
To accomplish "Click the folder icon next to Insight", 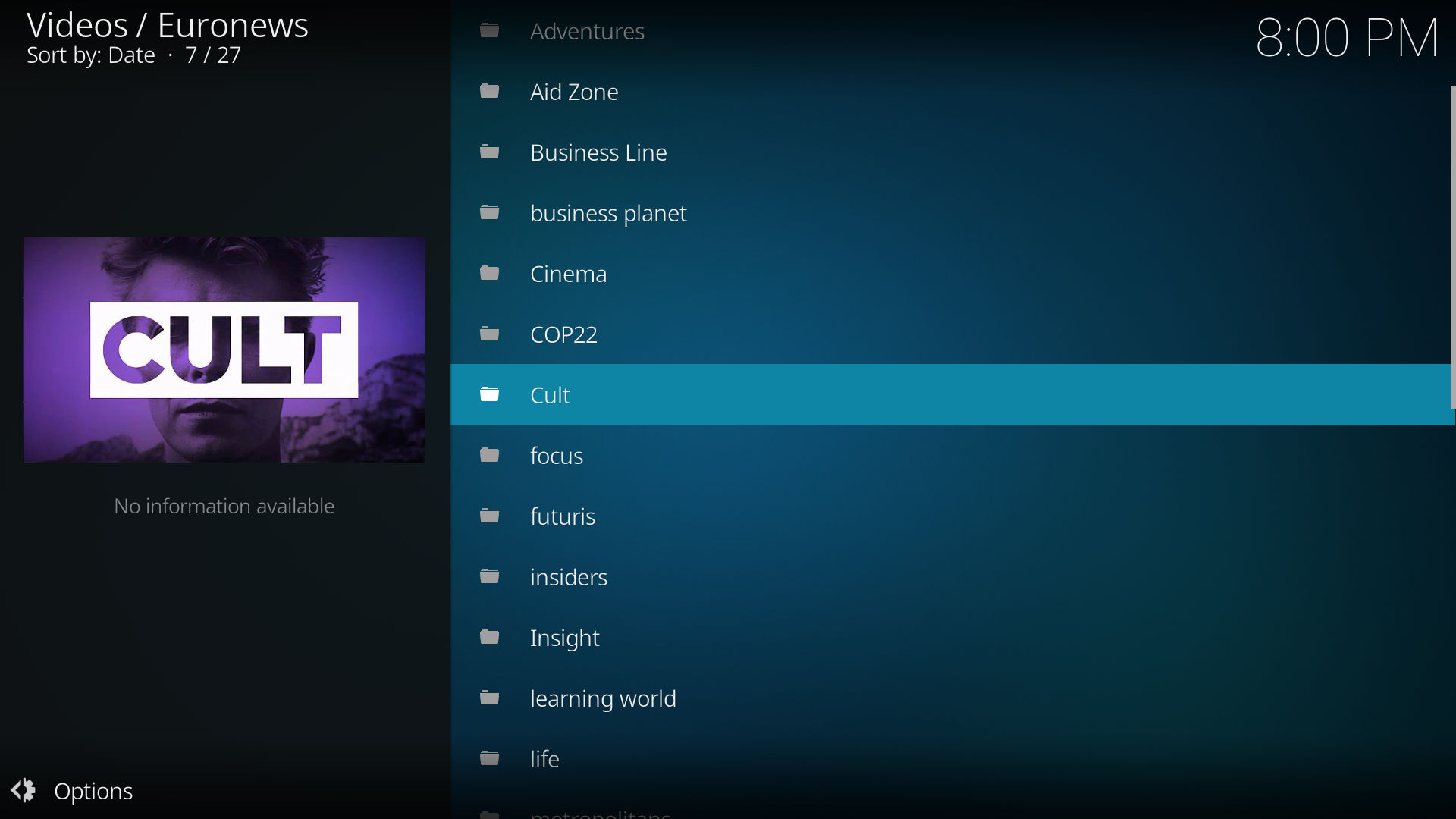I will 490,638.
